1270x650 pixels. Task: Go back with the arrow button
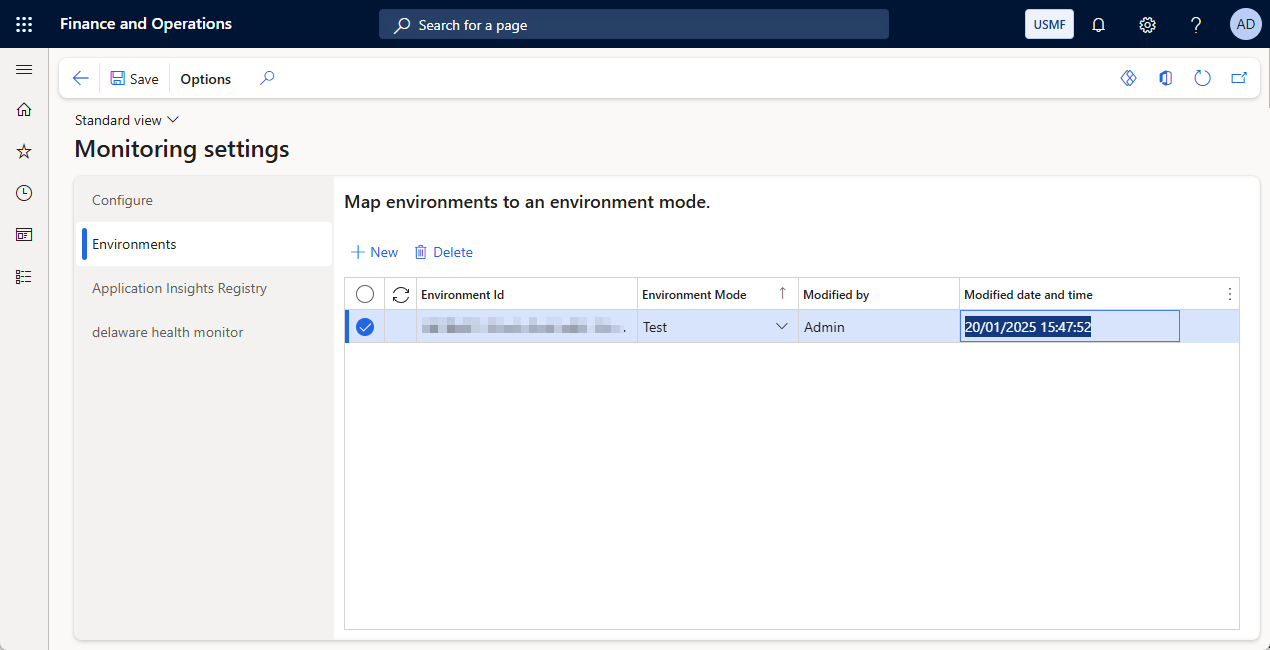click(81, 78)
